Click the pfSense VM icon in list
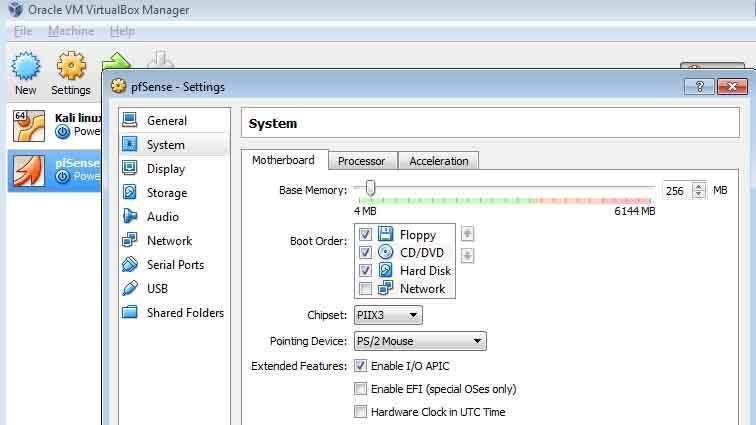This screenshot has height=425, width=756. 29,171
